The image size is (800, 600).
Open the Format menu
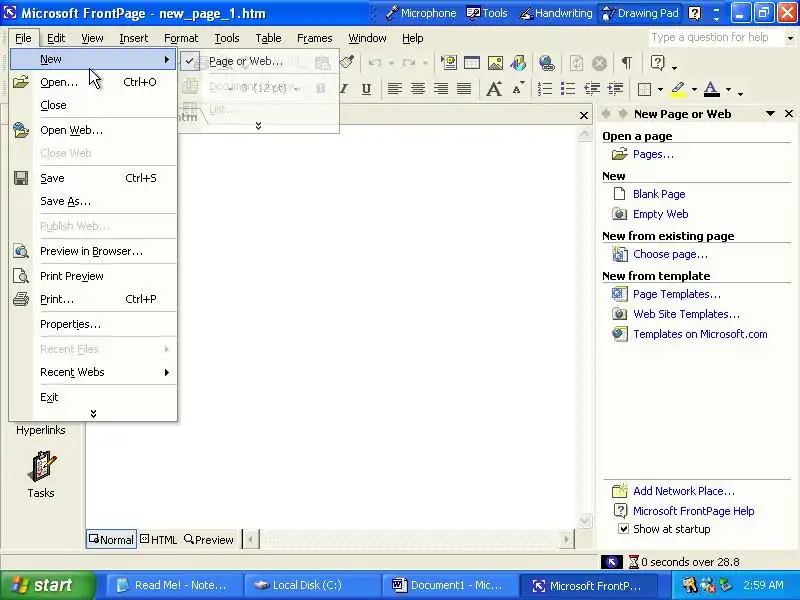click(x=181, y=38)
